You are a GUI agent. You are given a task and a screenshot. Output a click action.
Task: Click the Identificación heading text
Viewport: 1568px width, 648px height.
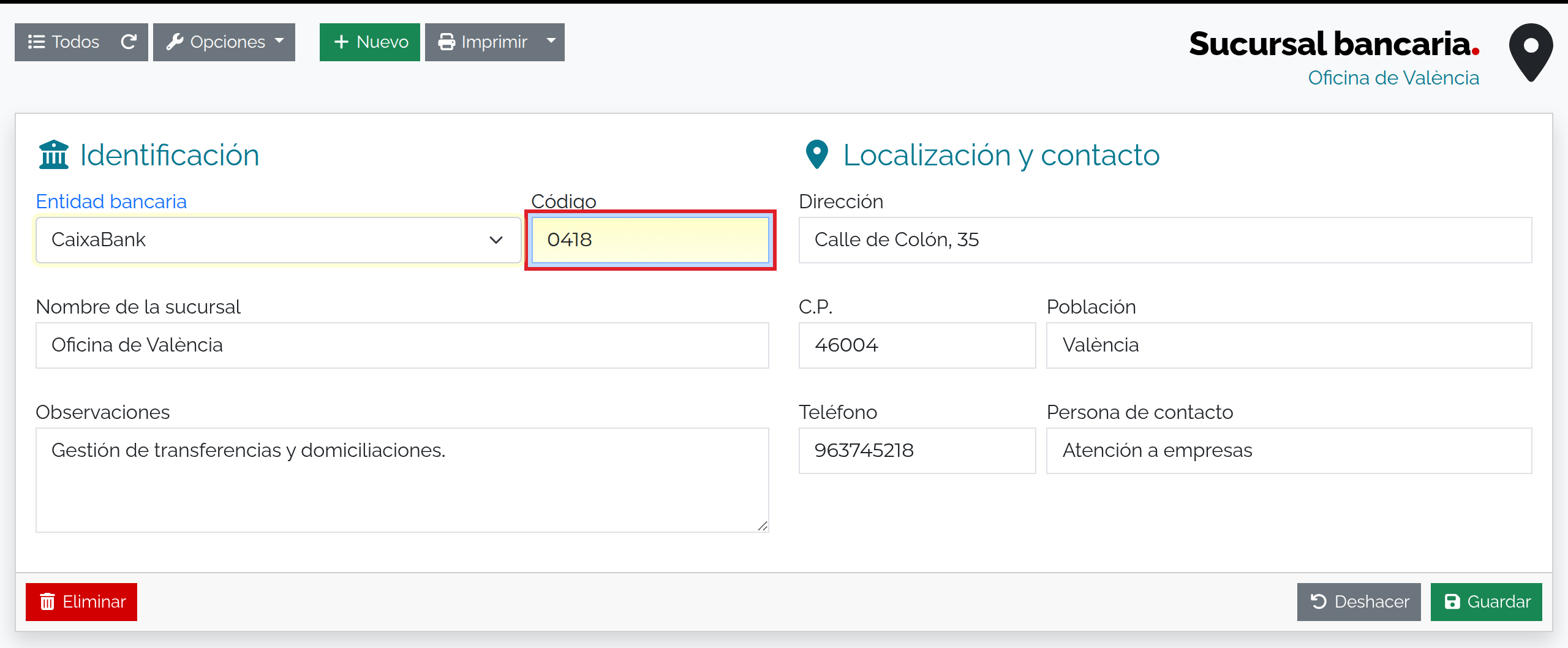[170, 155]
